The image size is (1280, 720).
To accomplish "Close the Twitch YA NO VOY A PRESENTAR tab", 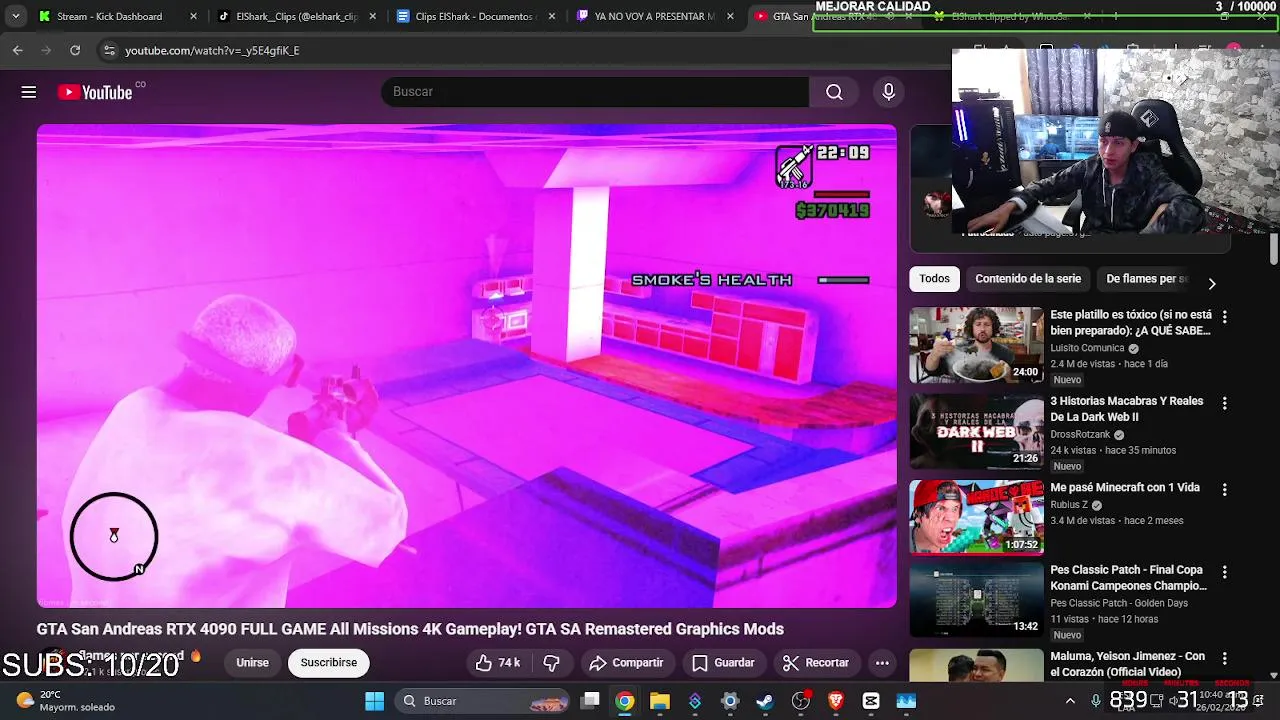I will [x=730, y=16].
